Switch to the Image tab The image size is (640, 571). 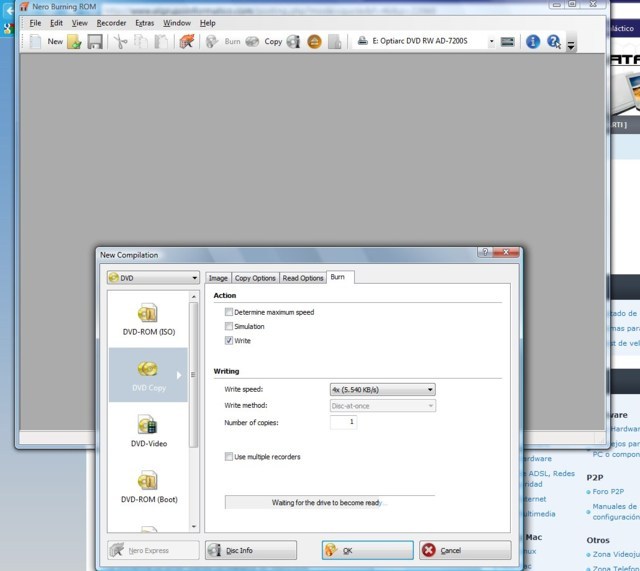(218, 278)
